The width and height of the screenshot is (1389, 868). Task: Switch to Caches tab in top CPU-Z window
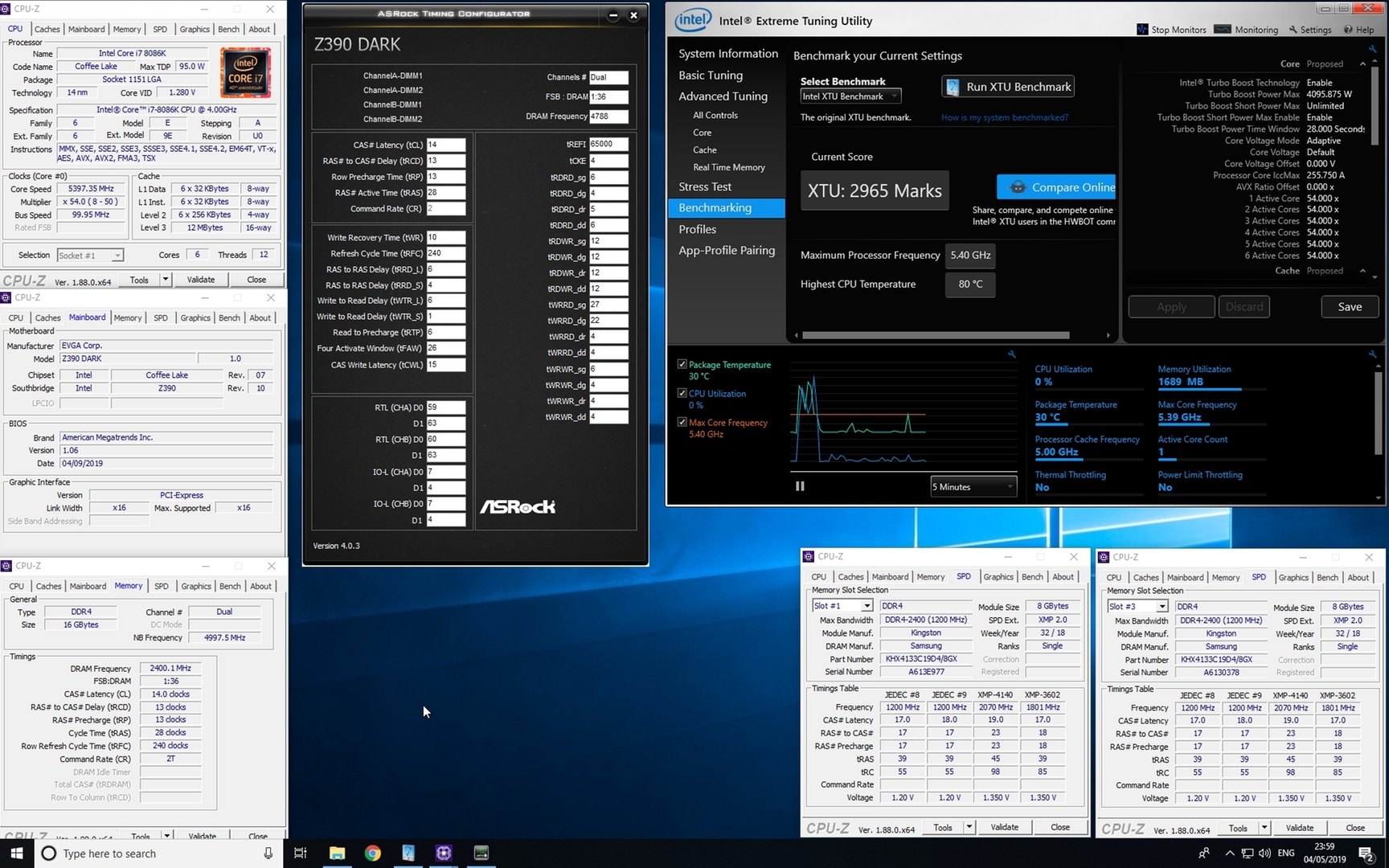coord(47,29)
